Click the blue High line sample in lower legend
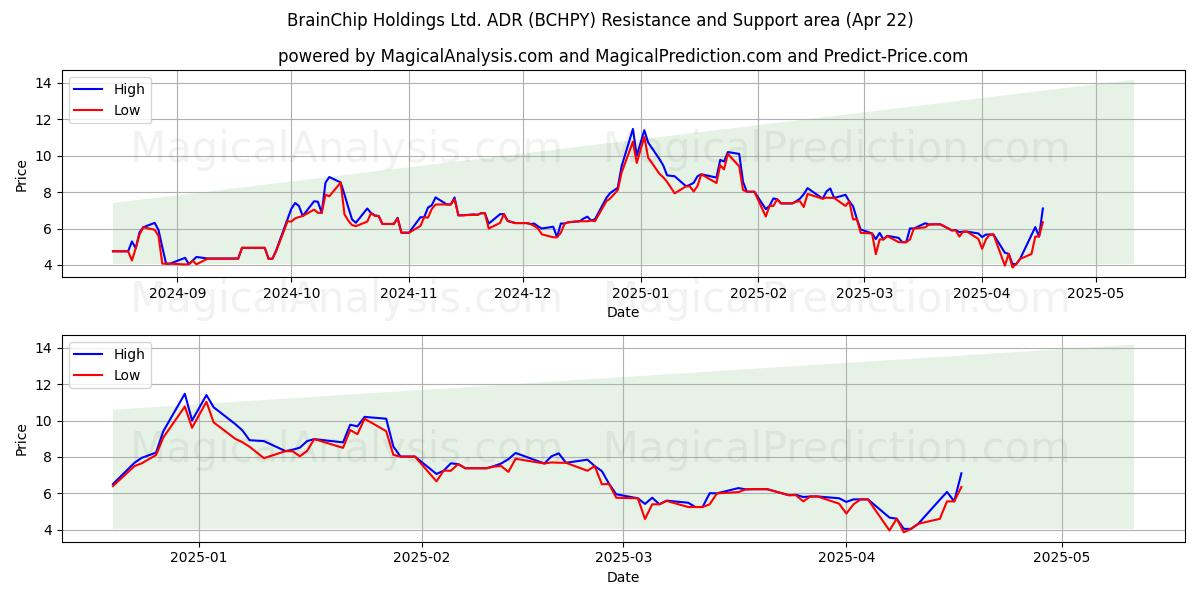Screen dimensions: 1200x600 point(88,355)
